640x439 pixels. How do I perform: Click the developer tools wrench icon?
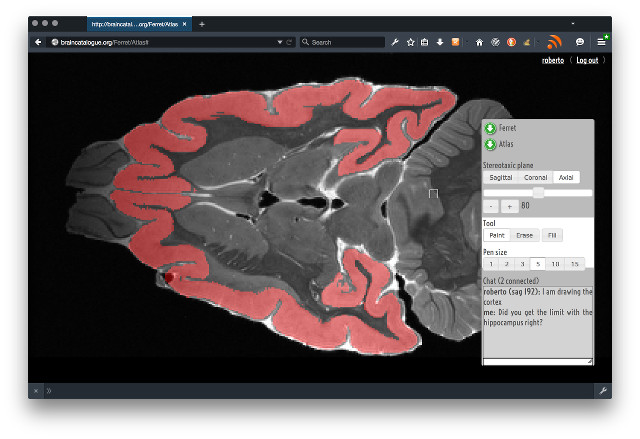395,42
